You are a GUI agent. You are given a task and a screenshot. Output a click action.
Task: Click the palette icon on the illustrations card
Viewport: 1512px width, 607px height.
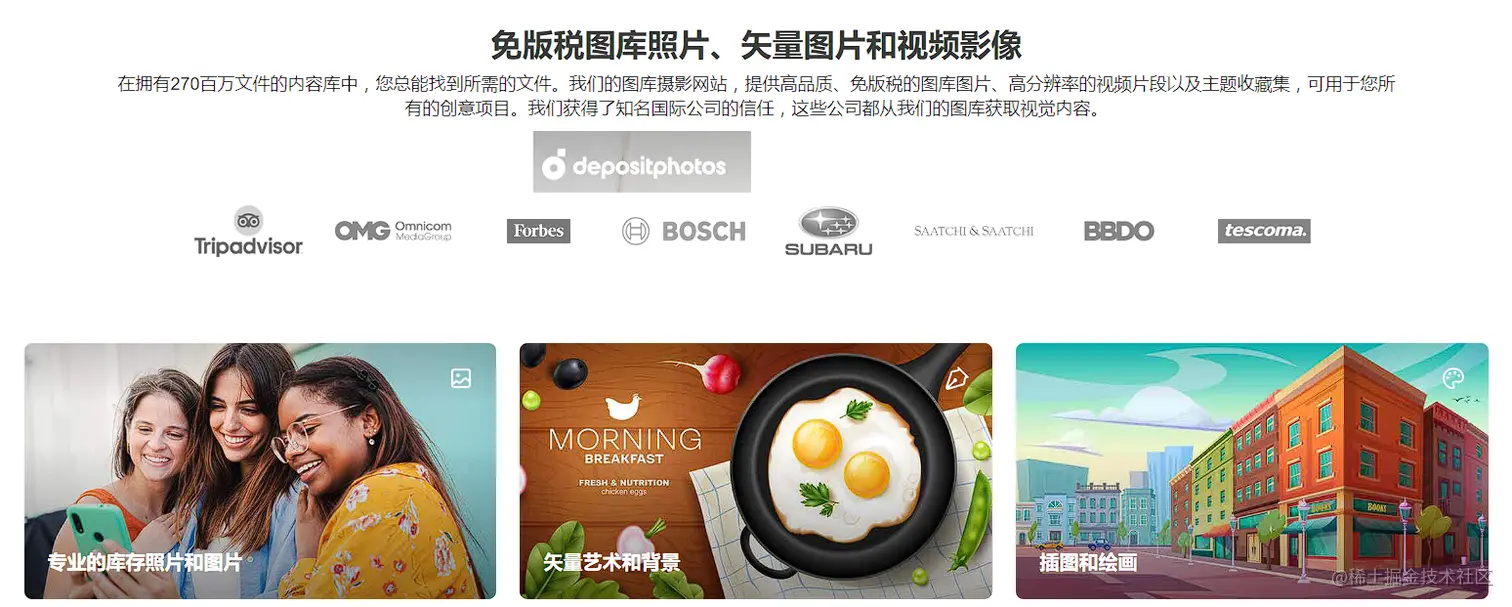pos(1453,378)
